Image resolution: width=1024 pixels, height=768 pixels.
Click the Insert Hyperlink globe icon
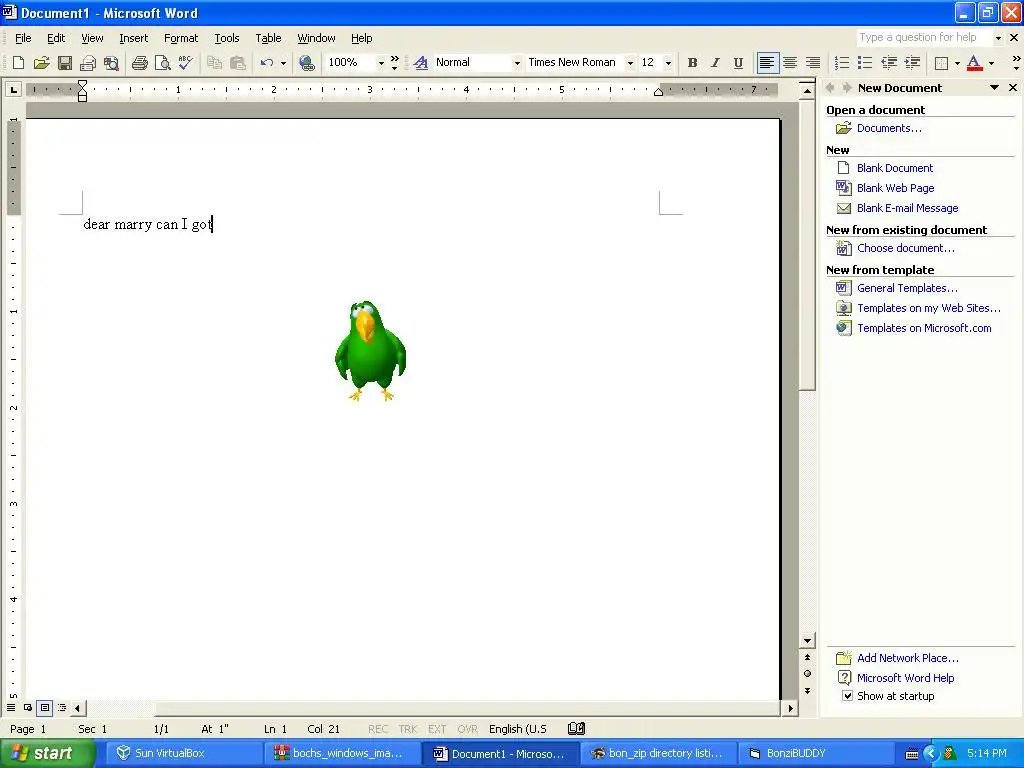(306, 63)
